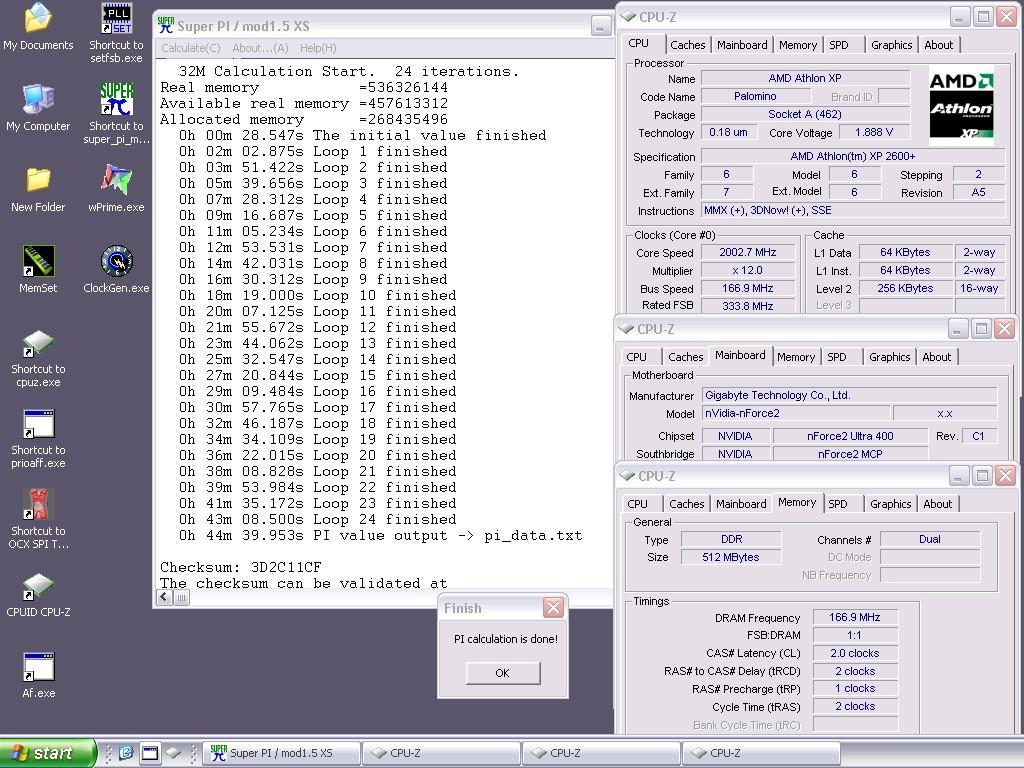1024x768 pixels.
Task: Open My Documents desktop icon
Action: [38, 26]
